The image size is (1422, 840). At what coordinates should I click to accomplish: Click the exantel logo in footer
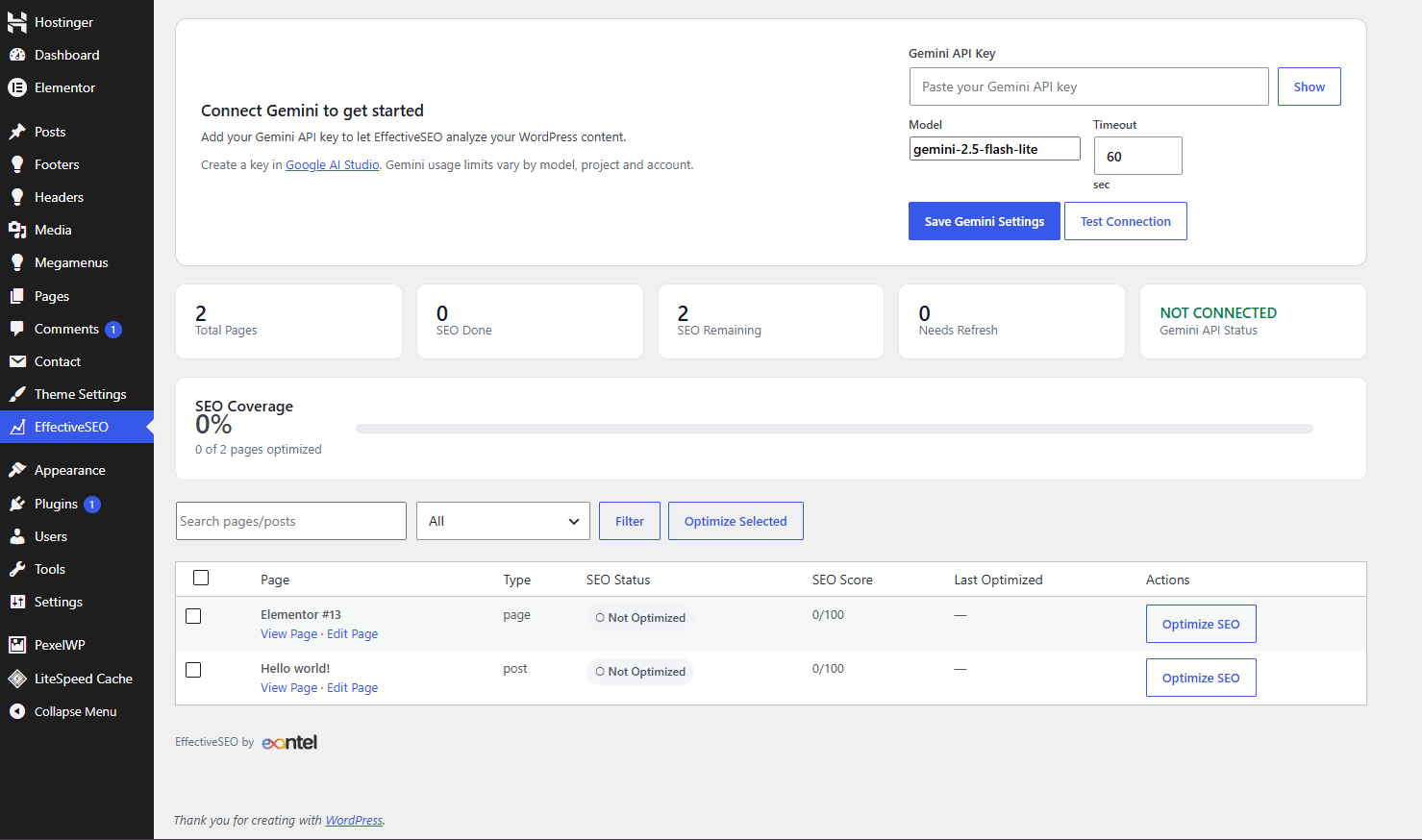tap(289, 742)
